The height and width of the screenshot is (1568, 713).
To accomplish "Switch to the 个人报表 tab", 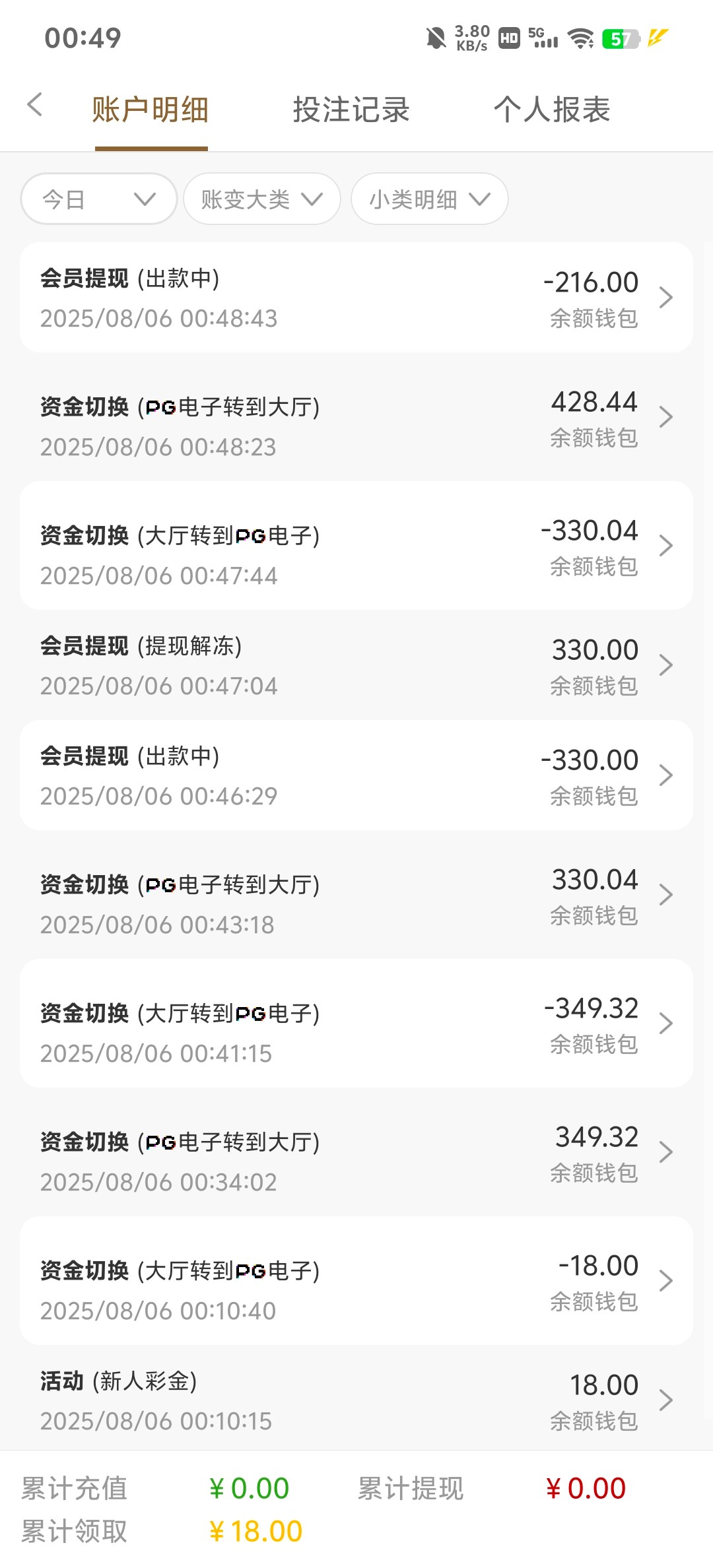I will (x=552, y=110).
